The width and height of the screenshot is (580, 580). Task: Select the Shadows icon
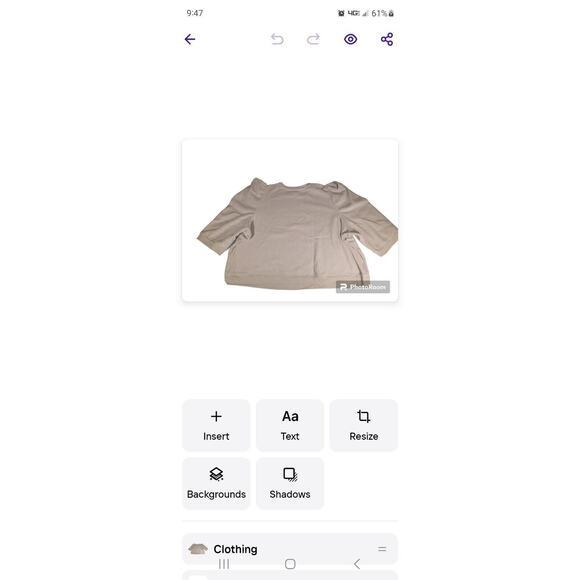(x=290, y=475)
